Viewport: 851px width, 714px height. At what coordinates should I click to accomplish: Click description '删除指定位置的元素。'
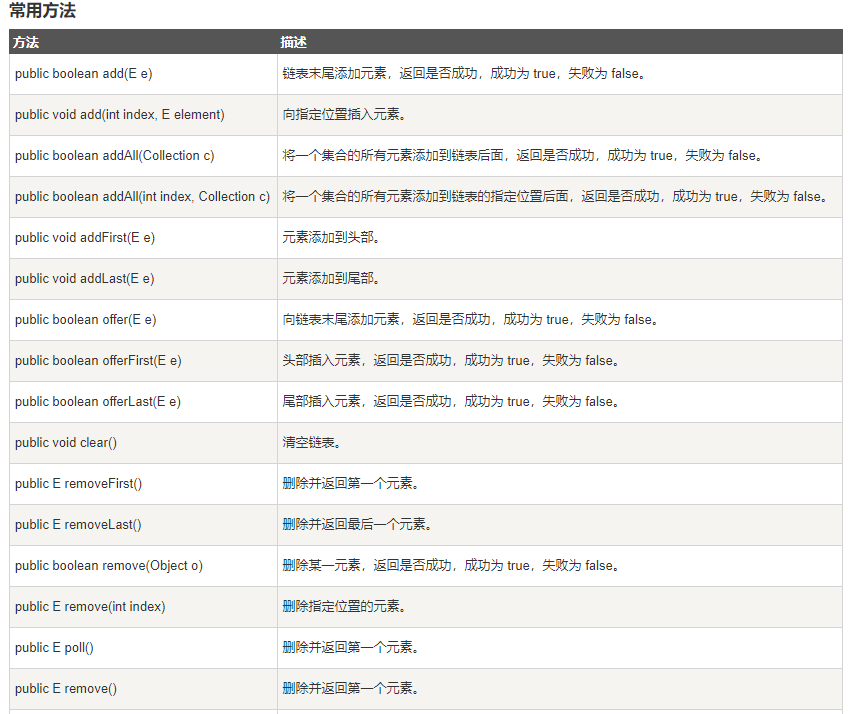[344, 607]
